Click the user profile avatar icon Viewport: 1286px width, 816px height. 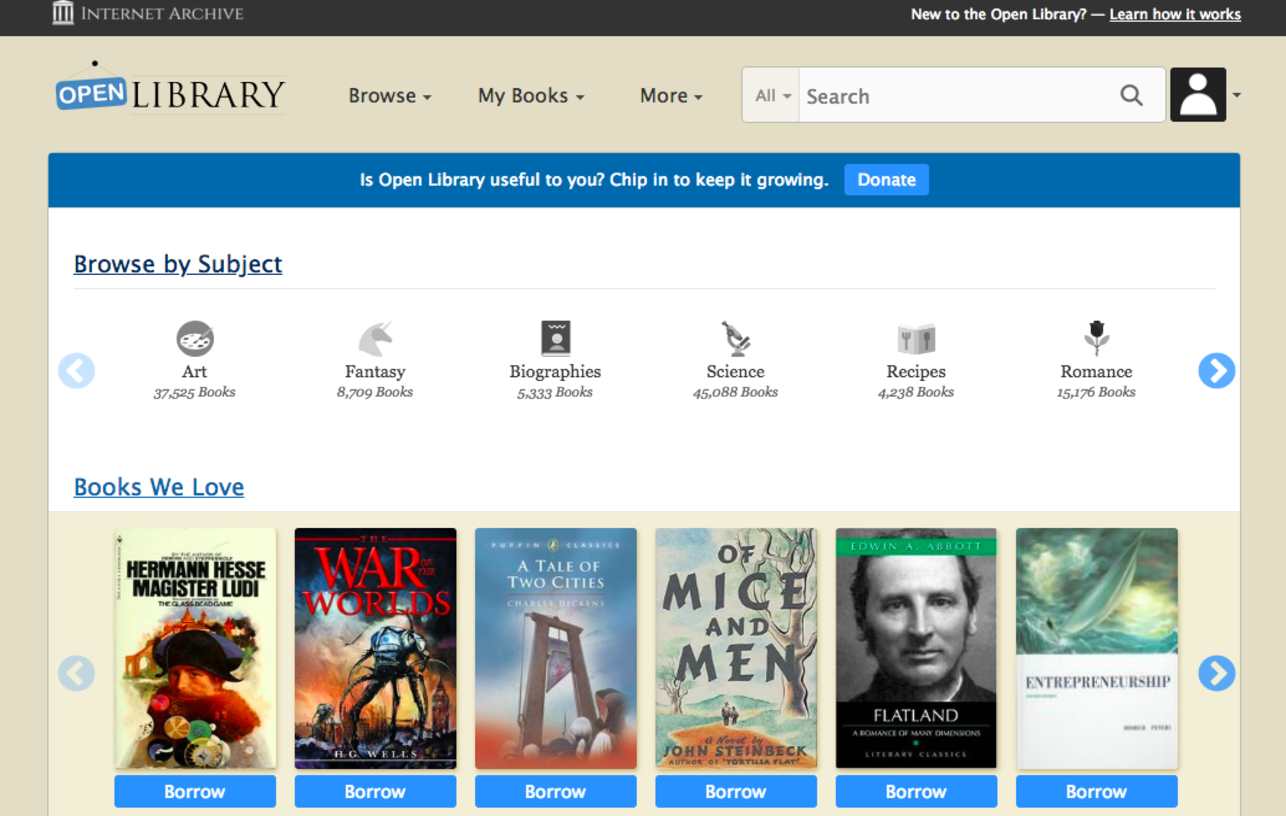point(1198,95)
